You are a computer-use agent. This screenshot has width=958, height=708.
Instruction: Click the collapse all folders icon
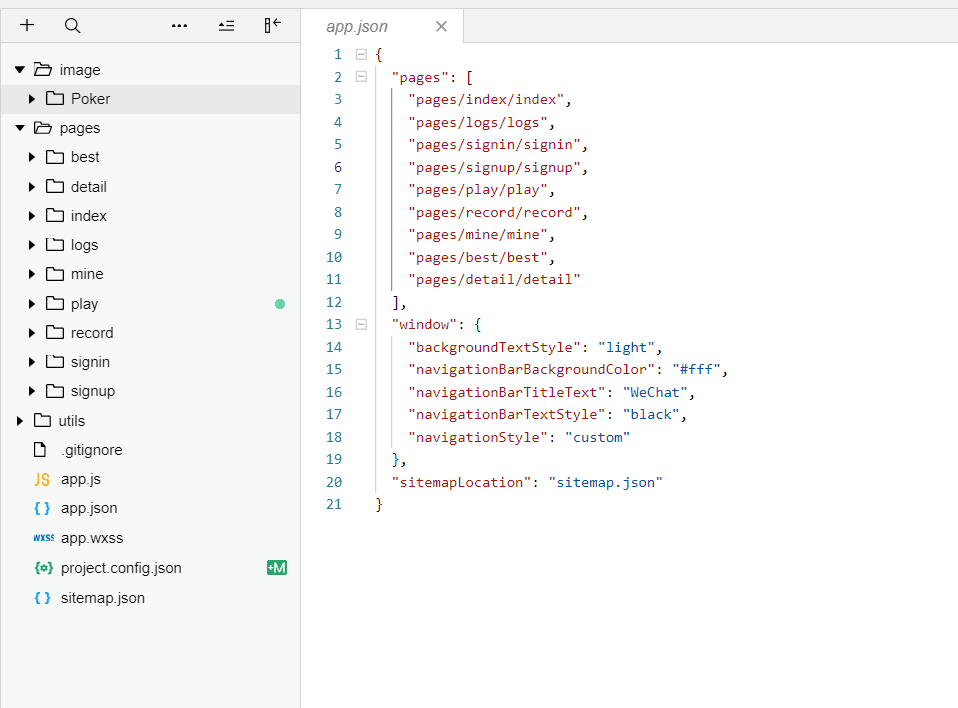(x=226, y=26)
